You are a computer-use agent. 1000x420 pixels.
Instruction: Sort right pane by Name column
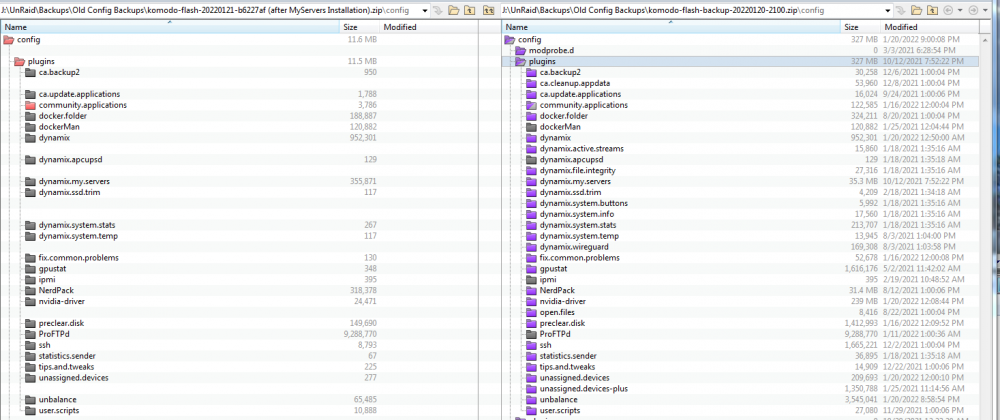pos(671,27)
